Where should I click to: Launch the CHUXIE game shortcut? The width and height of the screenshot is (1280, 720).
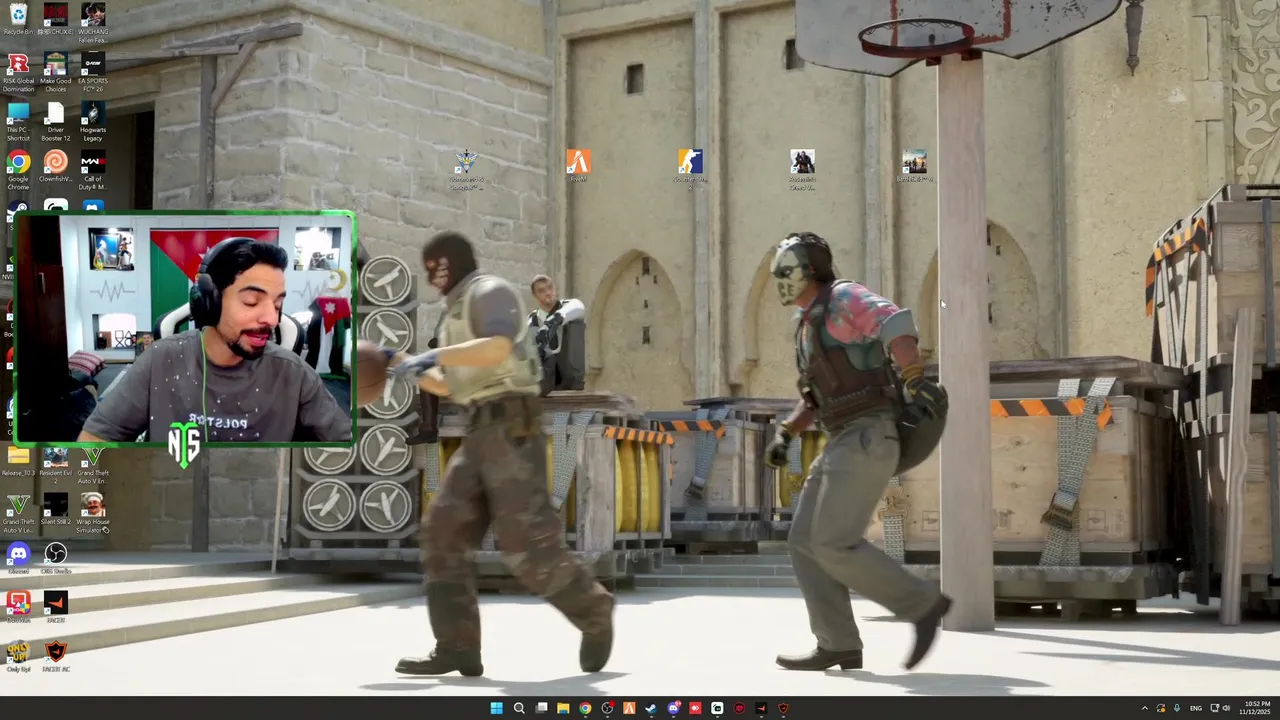(x=55, y=19)
